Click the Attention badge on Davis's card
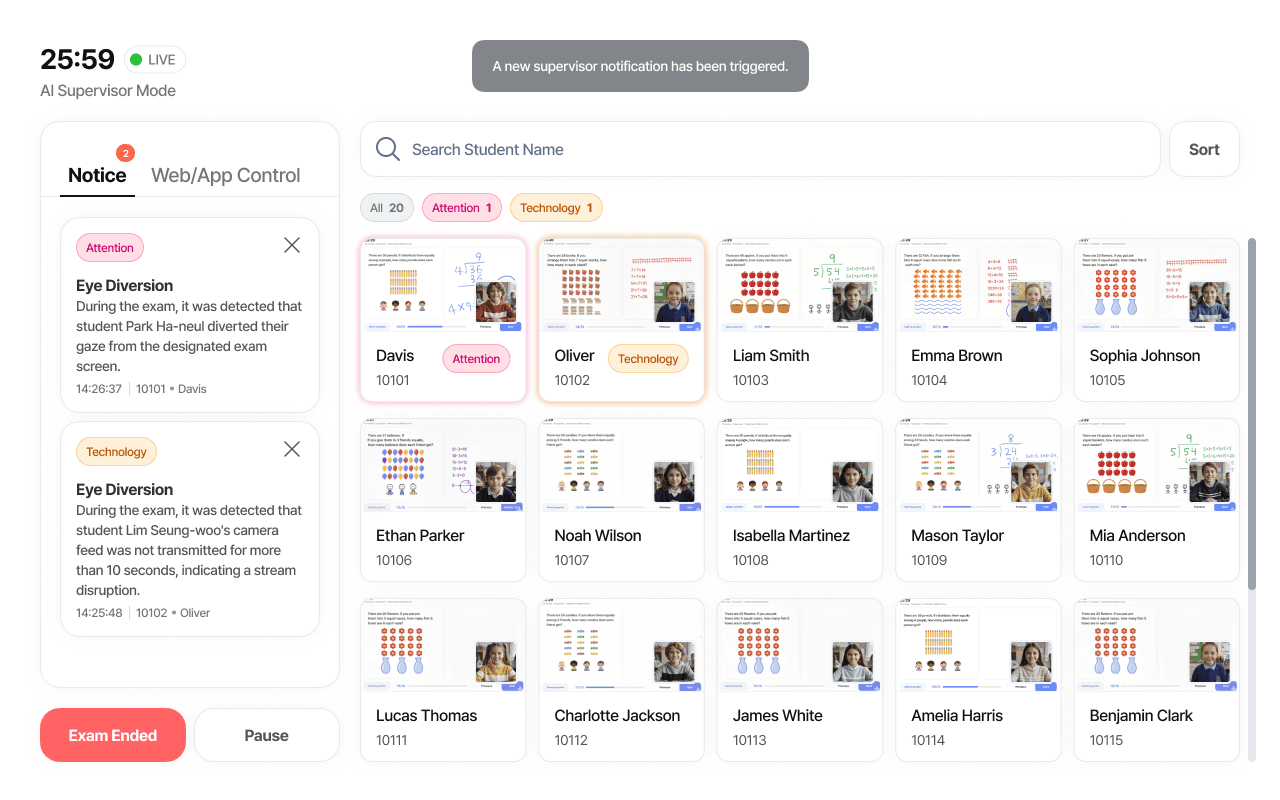Screen dimensions: 1280x800 pos(476,359)
